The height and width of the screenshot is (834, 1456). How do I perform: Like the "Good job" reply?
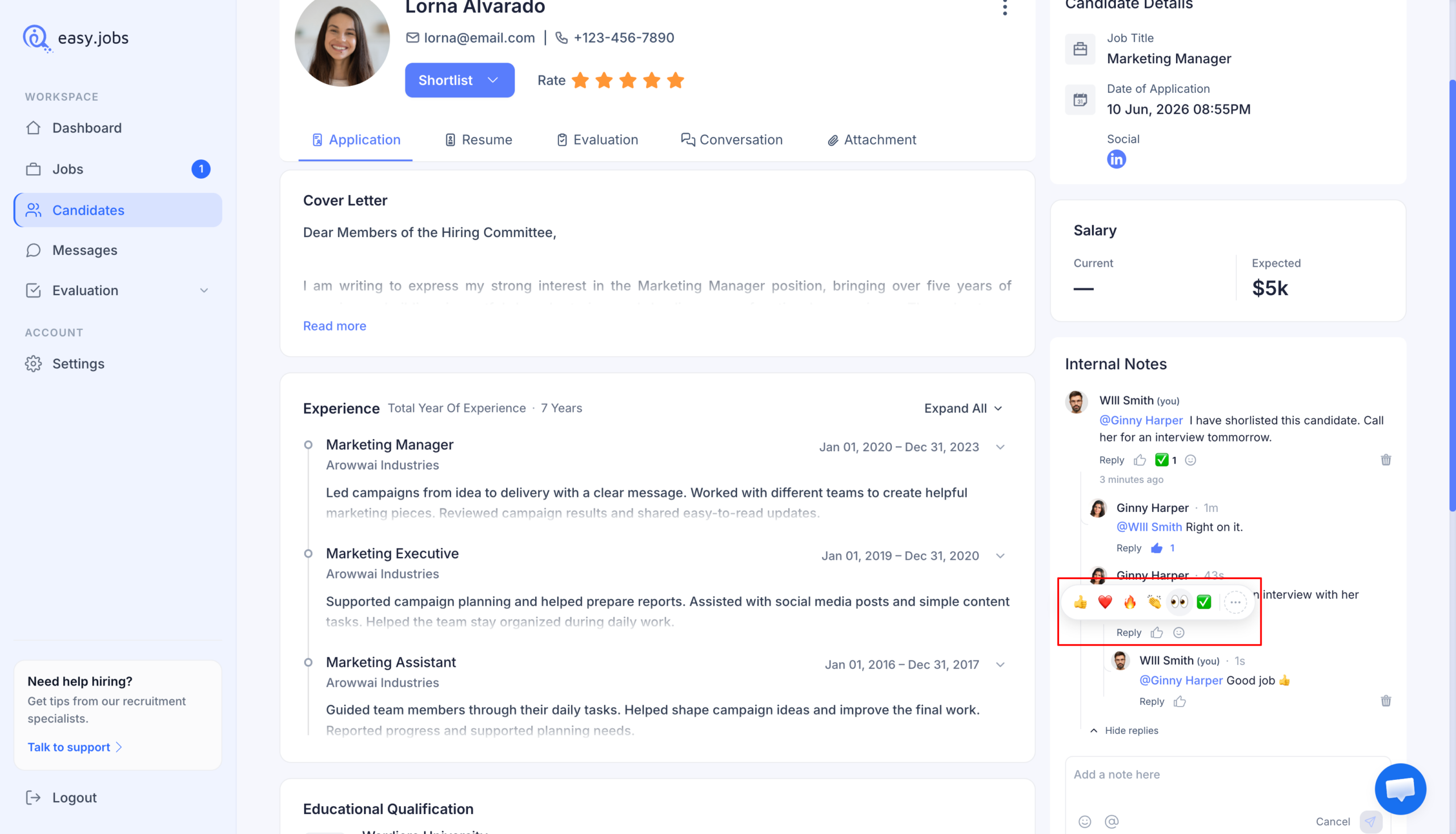pyautogui.click(x=1180, y=701)
